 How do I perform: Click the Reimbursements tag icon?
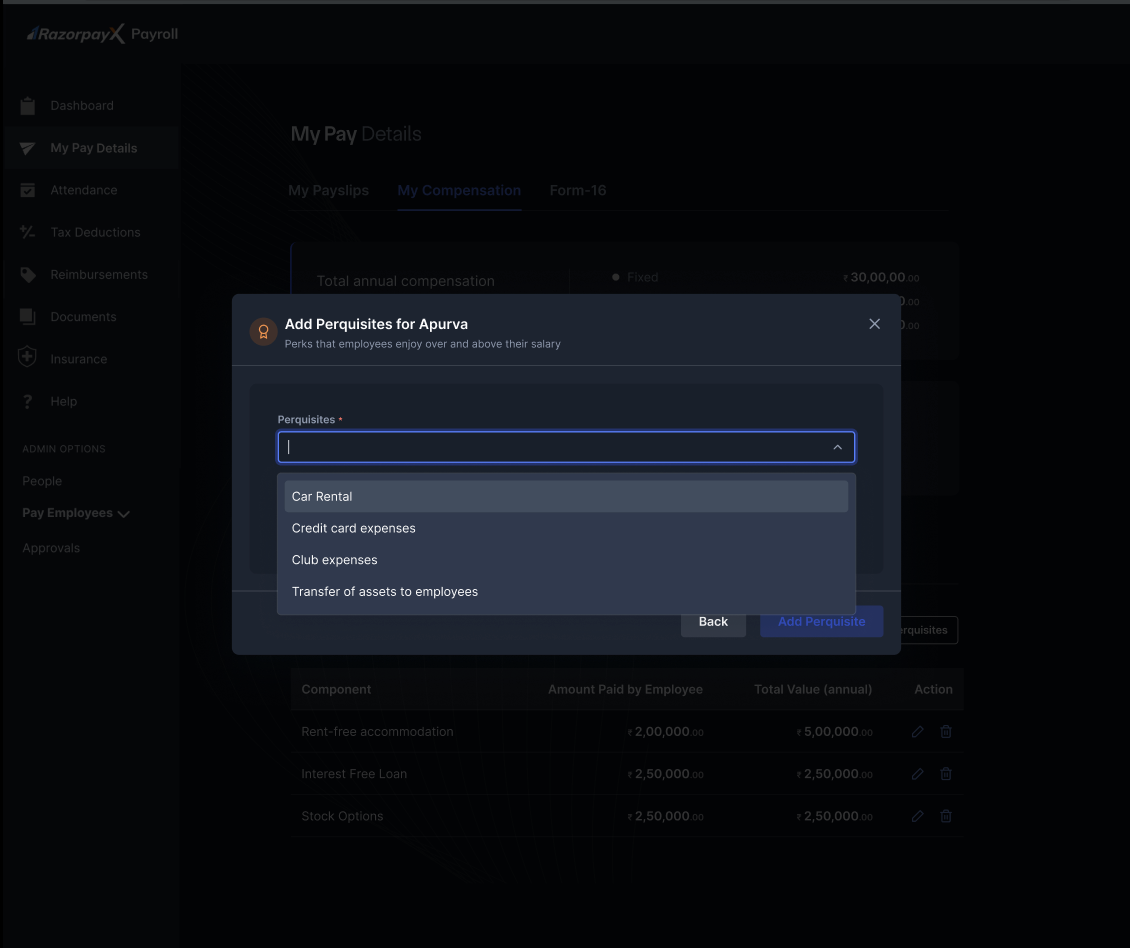(x=27, y=275)
